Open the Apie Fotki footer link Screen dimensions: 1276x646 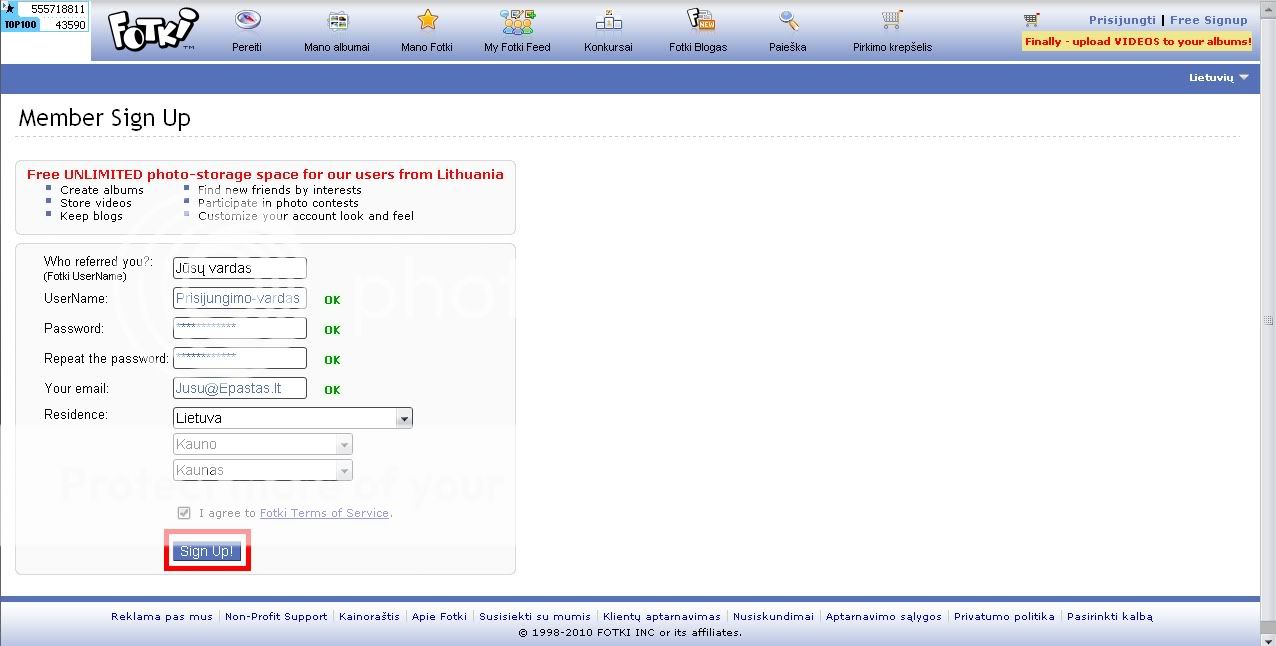(x=439, y=617)
